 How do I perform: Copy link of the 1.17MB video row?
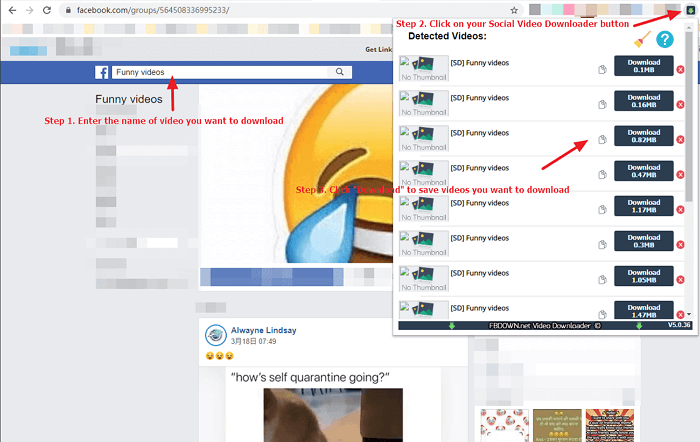[x=602, y=210]
